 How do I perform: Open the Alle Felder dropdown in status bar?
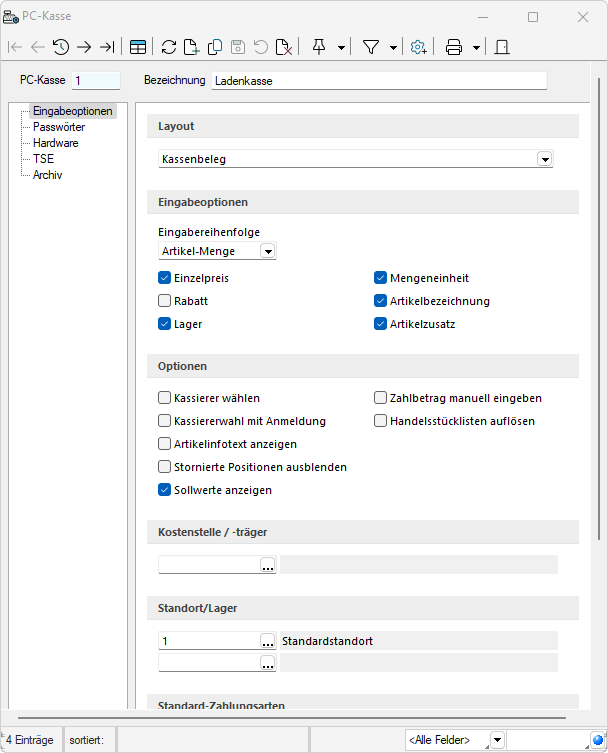[497, 740]
